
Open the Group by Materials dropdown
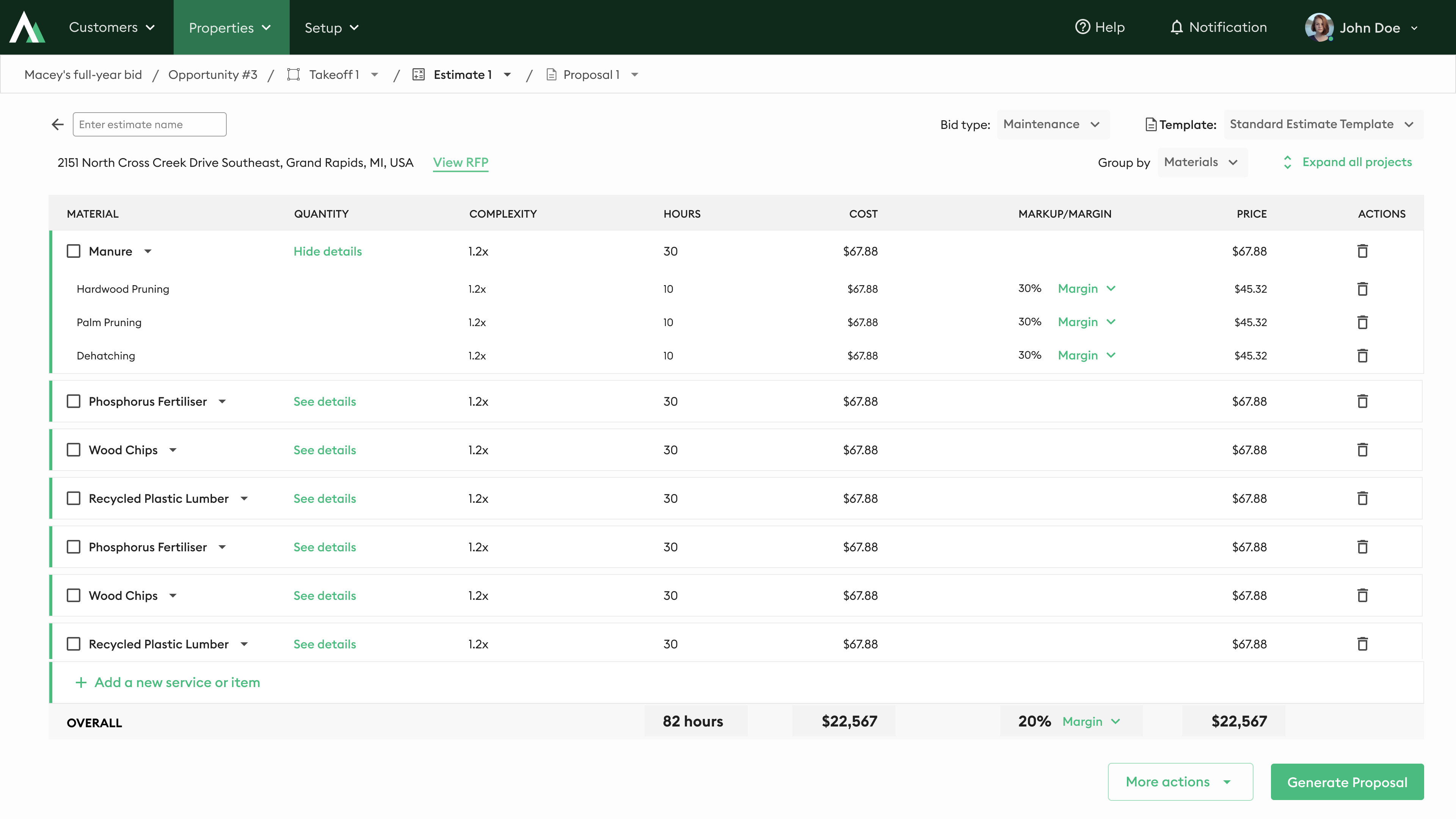(1202, 162)
